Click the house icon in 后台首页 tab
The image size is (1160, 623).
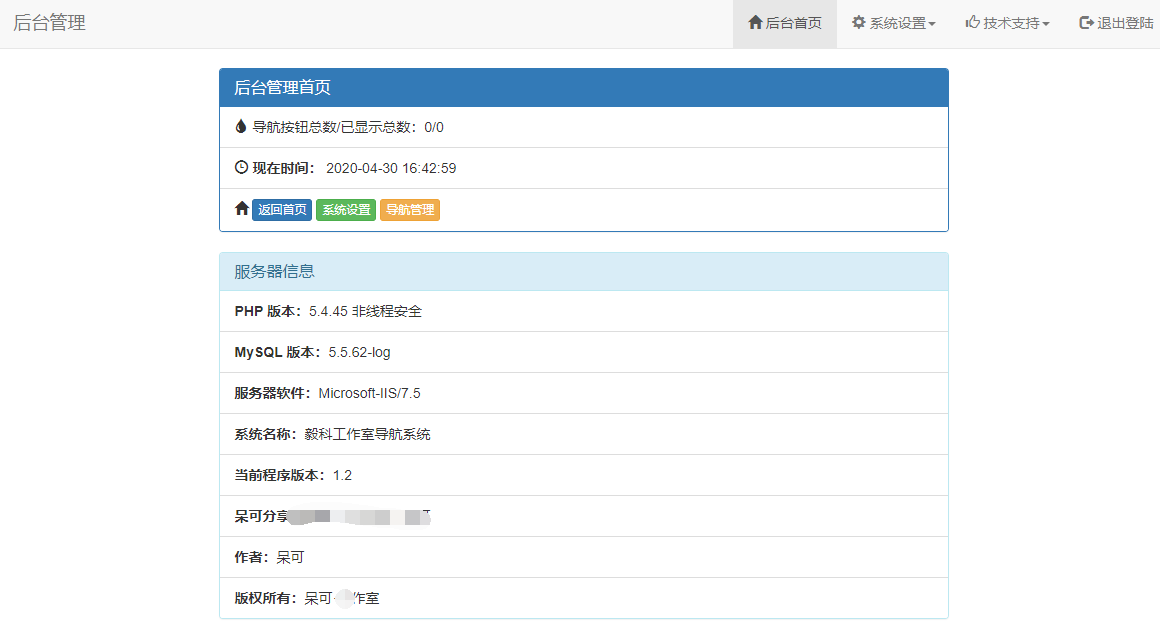(x=755, y=22)
